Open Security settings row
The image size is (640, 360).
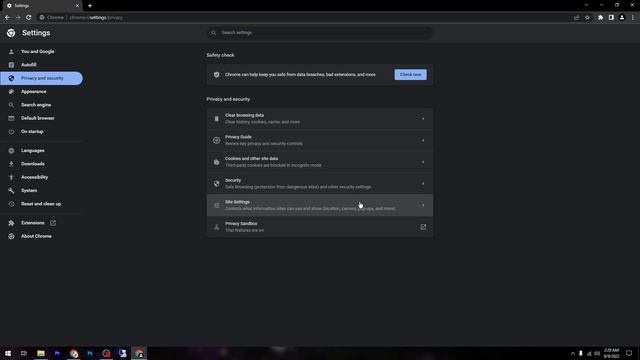click(x=320, y=183)
